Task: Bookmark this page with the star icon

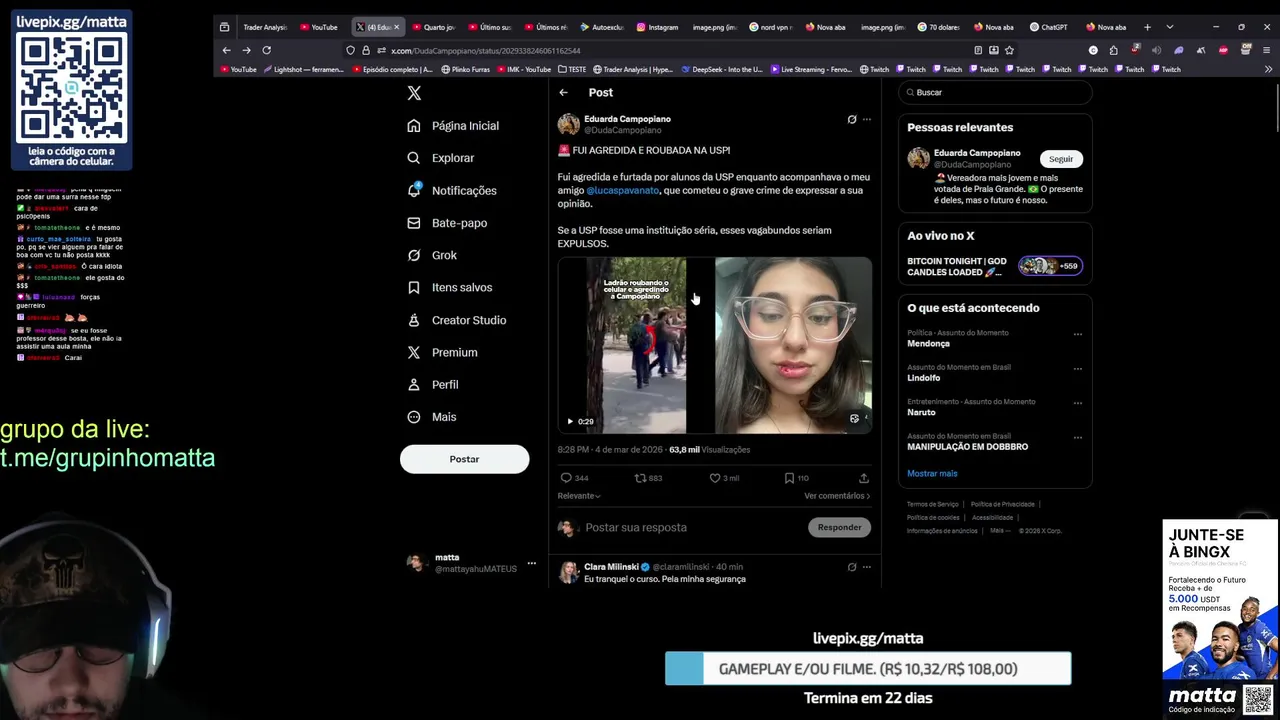Action: 1010,50
